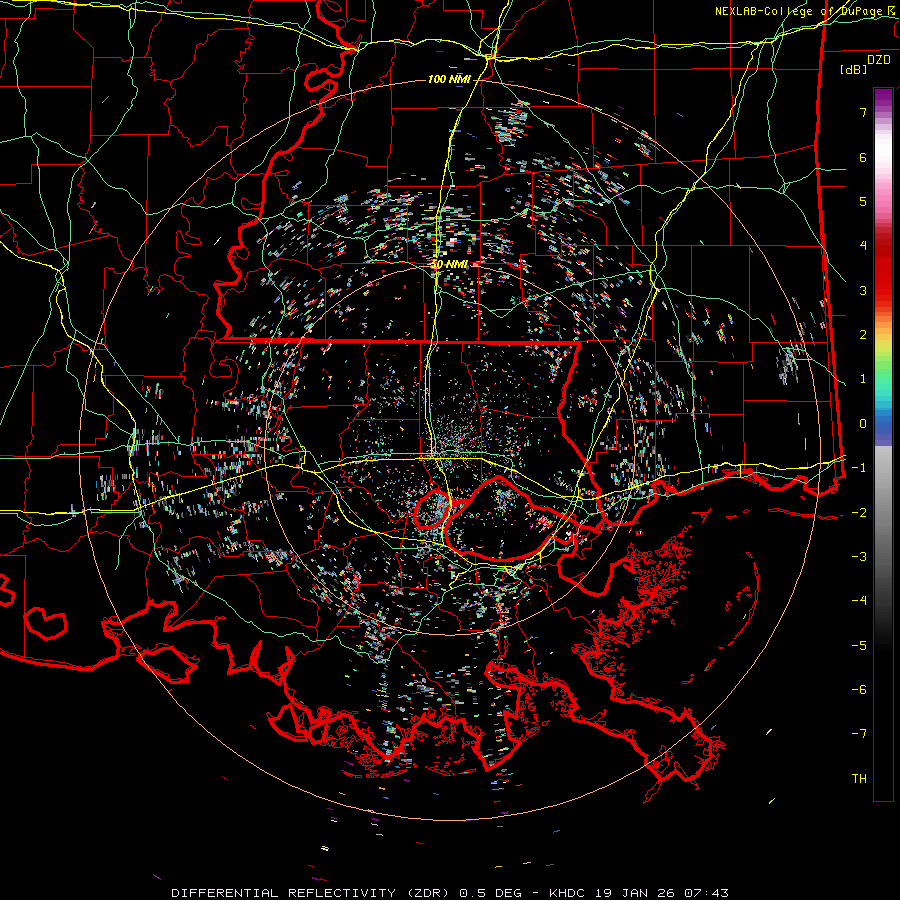This screenshot has height=900, width=900.
Task: Click the -1 value on color scale
Action: click(x=859, y=468)
